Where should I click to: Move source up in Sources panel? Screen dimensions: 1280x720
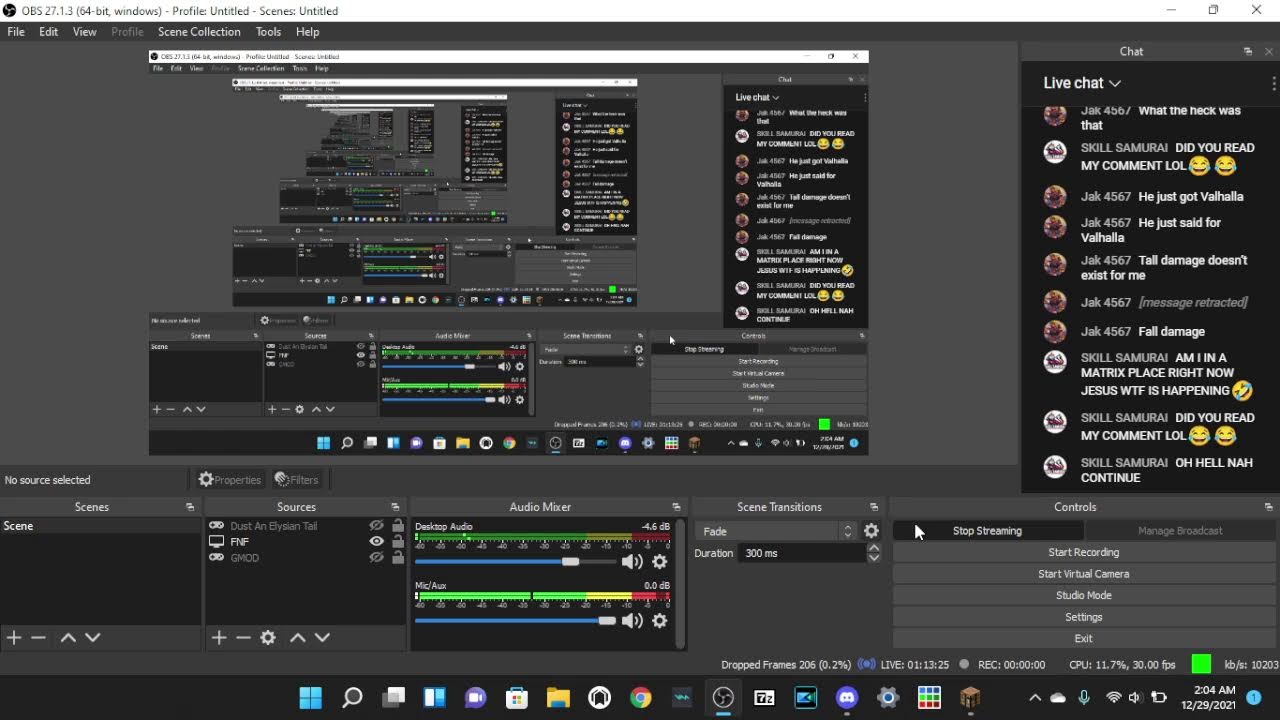tap(297, 637)
